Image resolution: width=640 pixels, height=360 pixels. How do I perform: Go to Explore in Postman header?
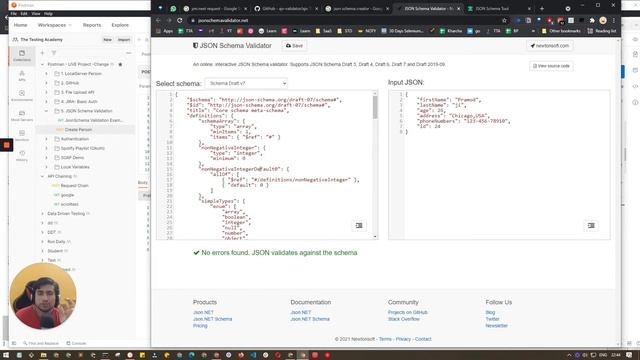(x=120, y=25)
